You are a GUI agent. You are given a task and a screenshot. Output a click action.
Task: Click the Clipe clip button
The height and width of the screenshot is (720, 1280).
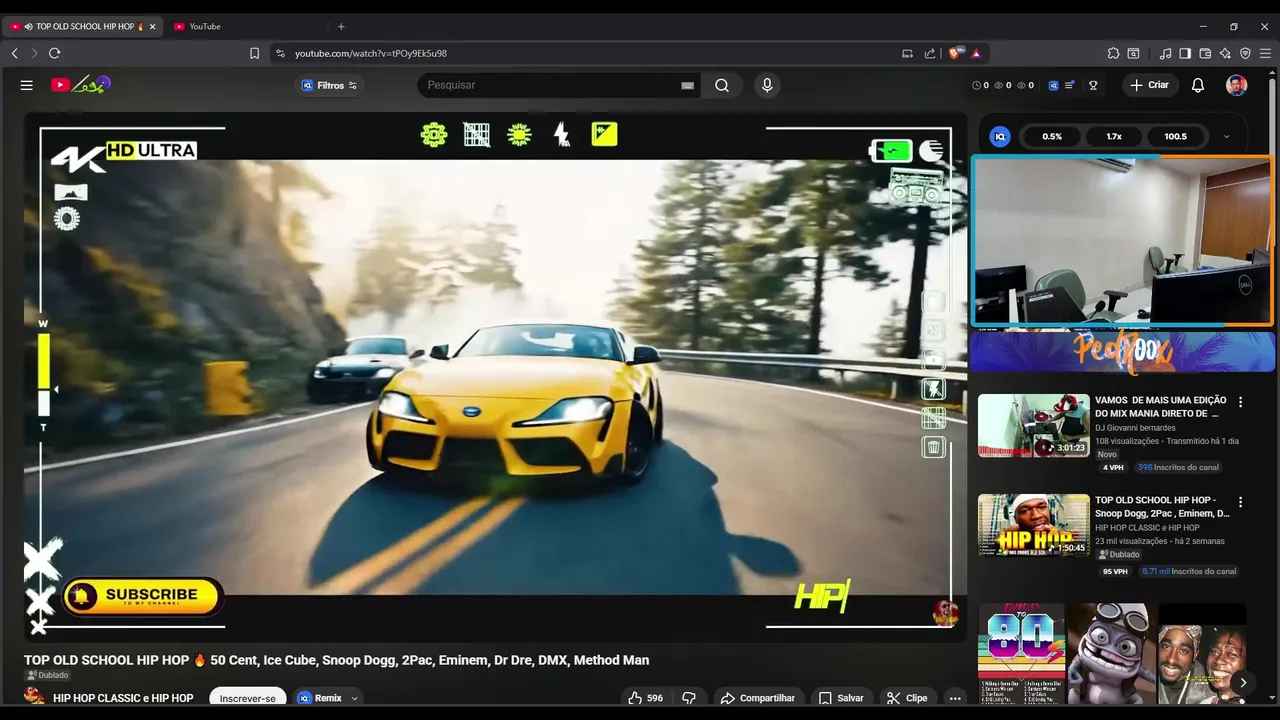(907, 698)
